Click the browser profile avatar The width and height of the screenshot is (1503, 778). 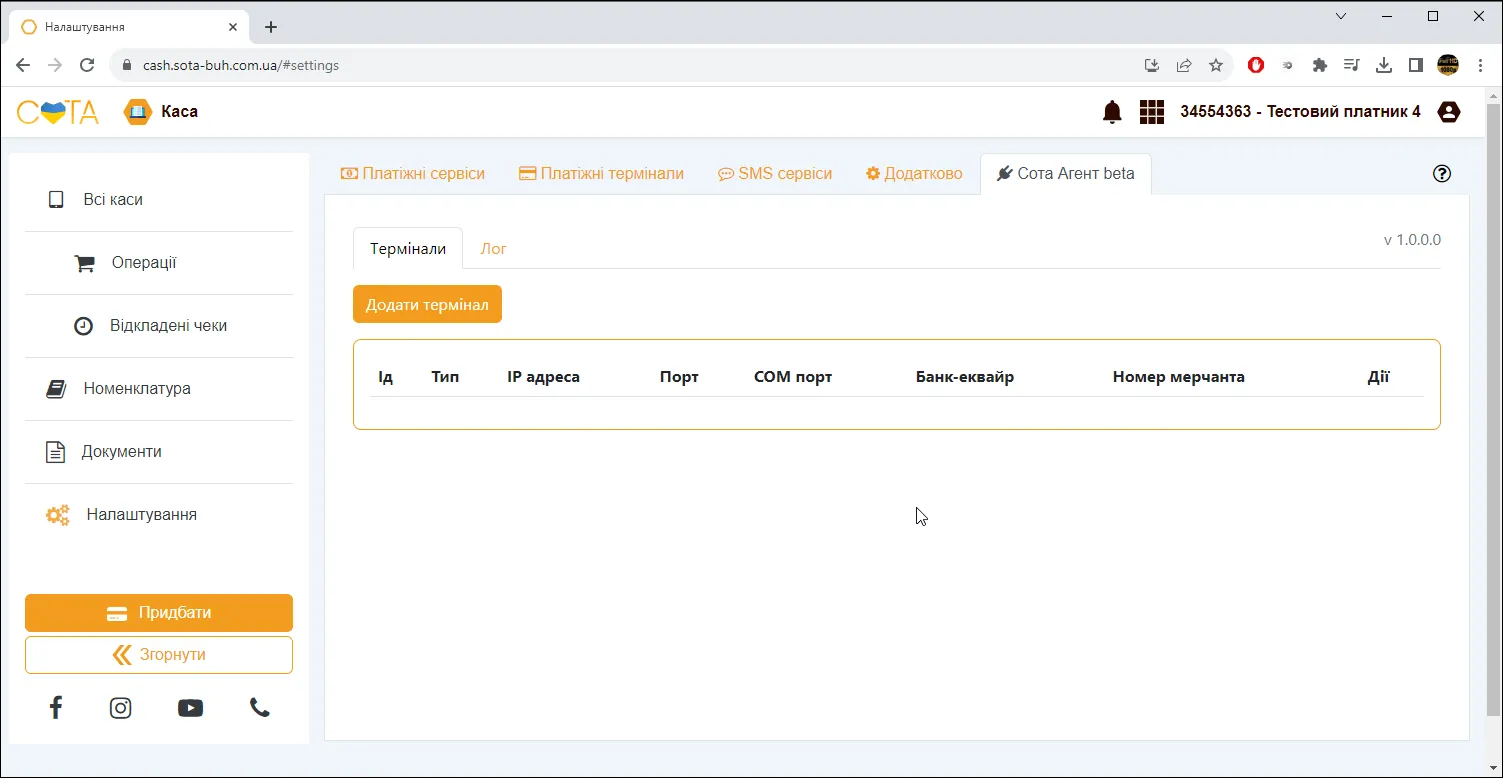[1448, 65]
